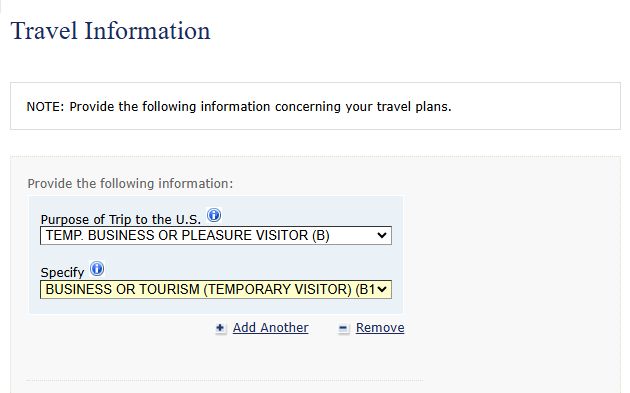Open info icon beside Purpose of Trip
This screenshot has height=393, width=630.
point(214,215)
